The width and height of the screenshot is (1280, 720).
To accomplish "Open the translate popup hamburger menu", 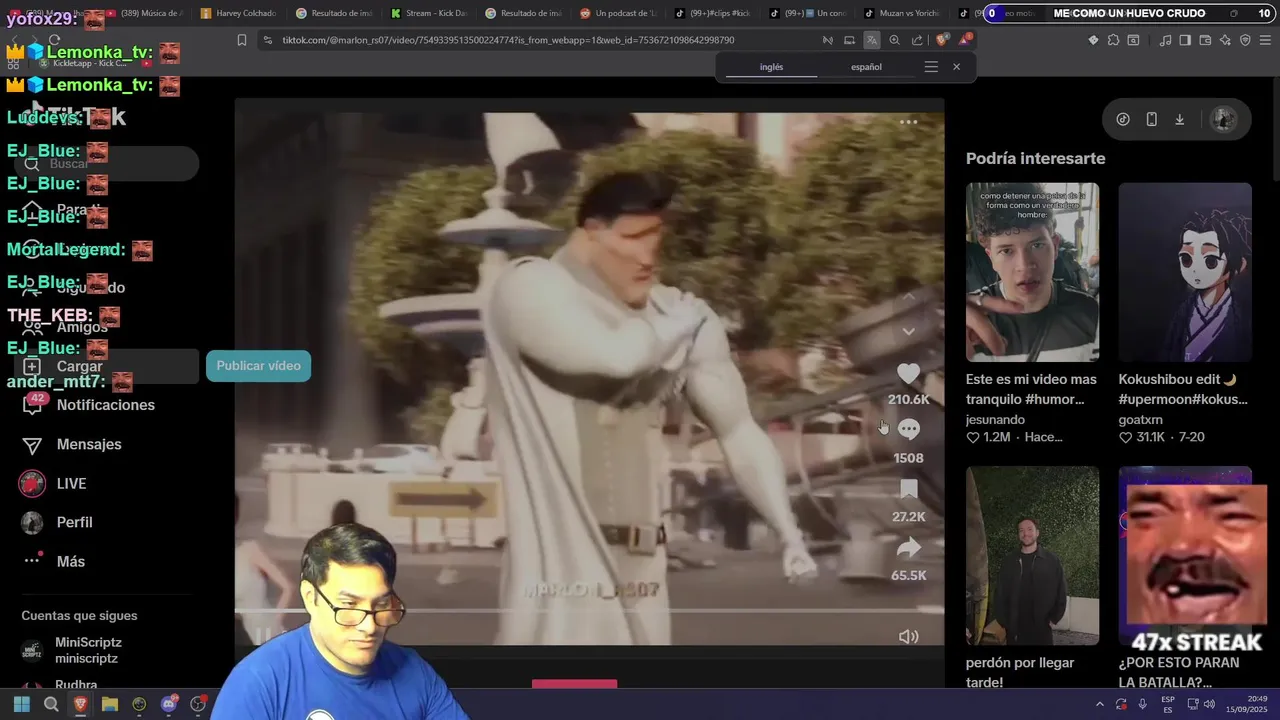I will [931, 67].
